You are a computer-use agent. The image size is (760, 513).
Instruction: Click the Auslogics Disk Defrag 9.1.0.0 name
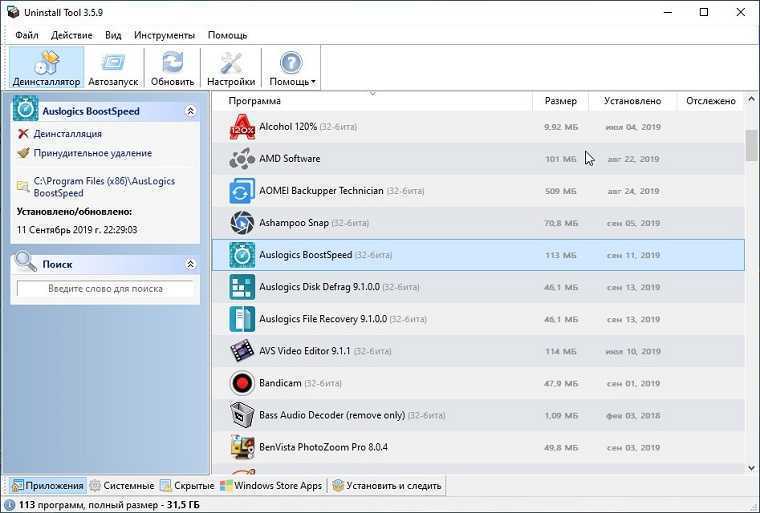pyautogui.click(x=319, y=287)
